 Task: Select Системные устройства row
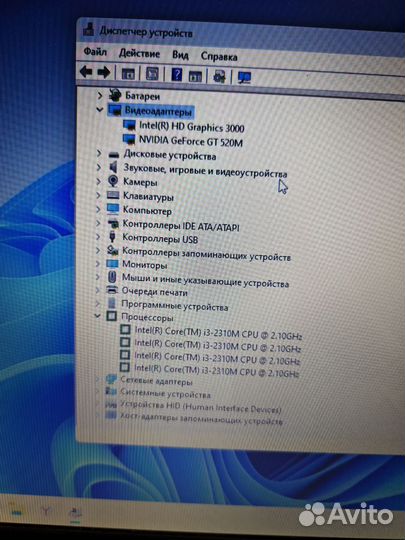(x=165, y=393)
